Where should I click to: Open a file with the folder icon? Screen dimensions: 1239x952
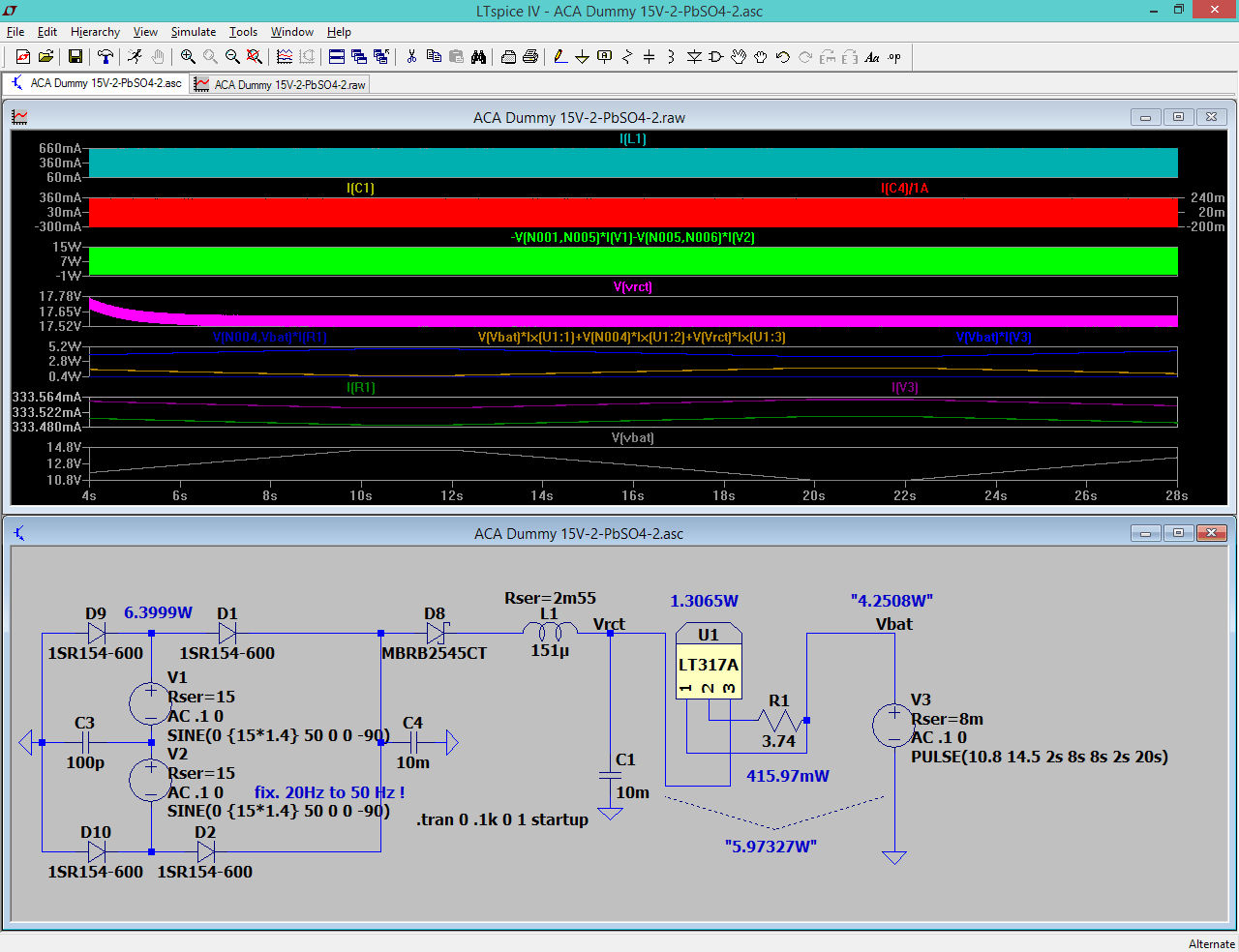[x=45, y=57]
